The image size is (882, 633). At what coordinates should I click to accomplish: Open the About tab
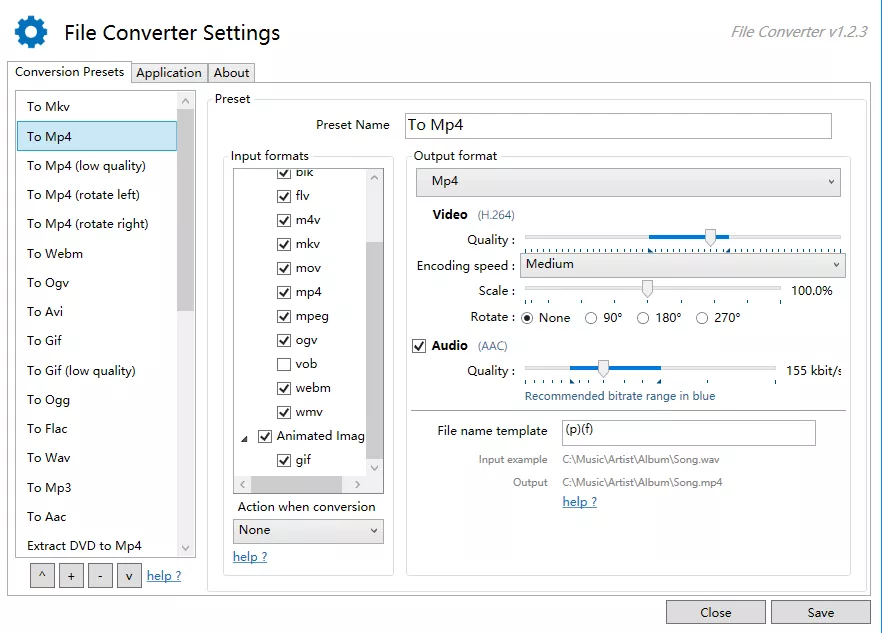pyautogui.click(x=231, y=73)
